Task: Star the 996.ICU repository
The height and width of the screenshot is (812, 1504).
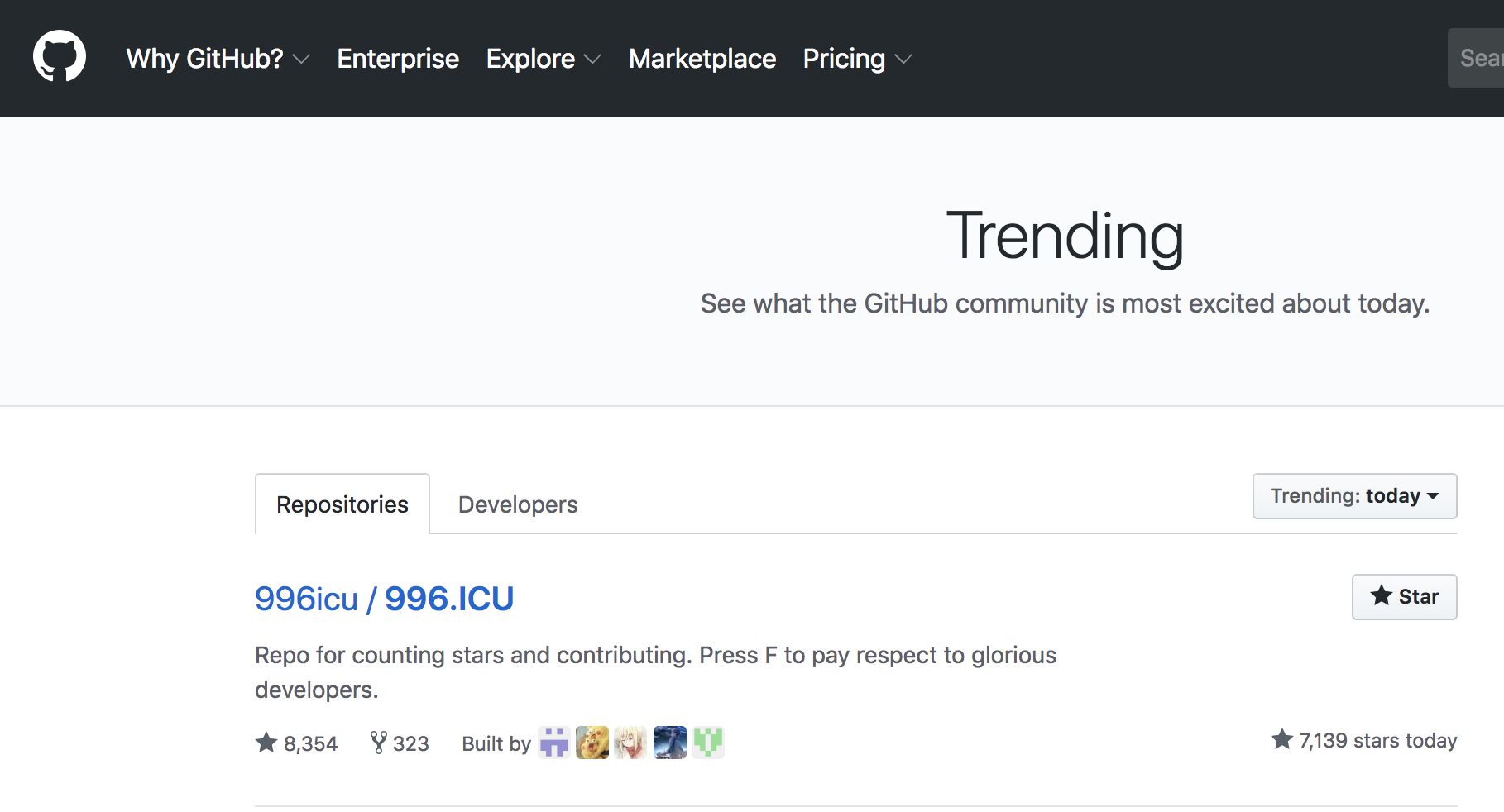Action: coord(1404,596)
